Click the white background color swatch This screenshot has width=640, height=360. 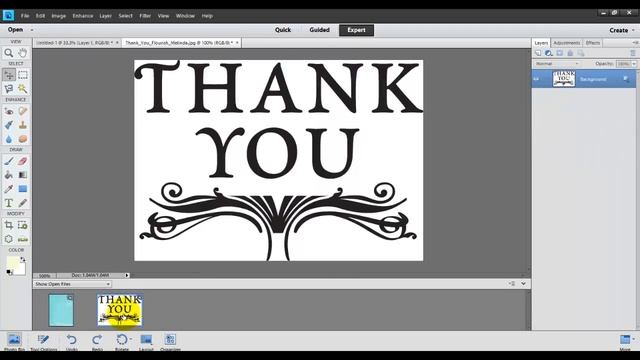coord(21,270)
